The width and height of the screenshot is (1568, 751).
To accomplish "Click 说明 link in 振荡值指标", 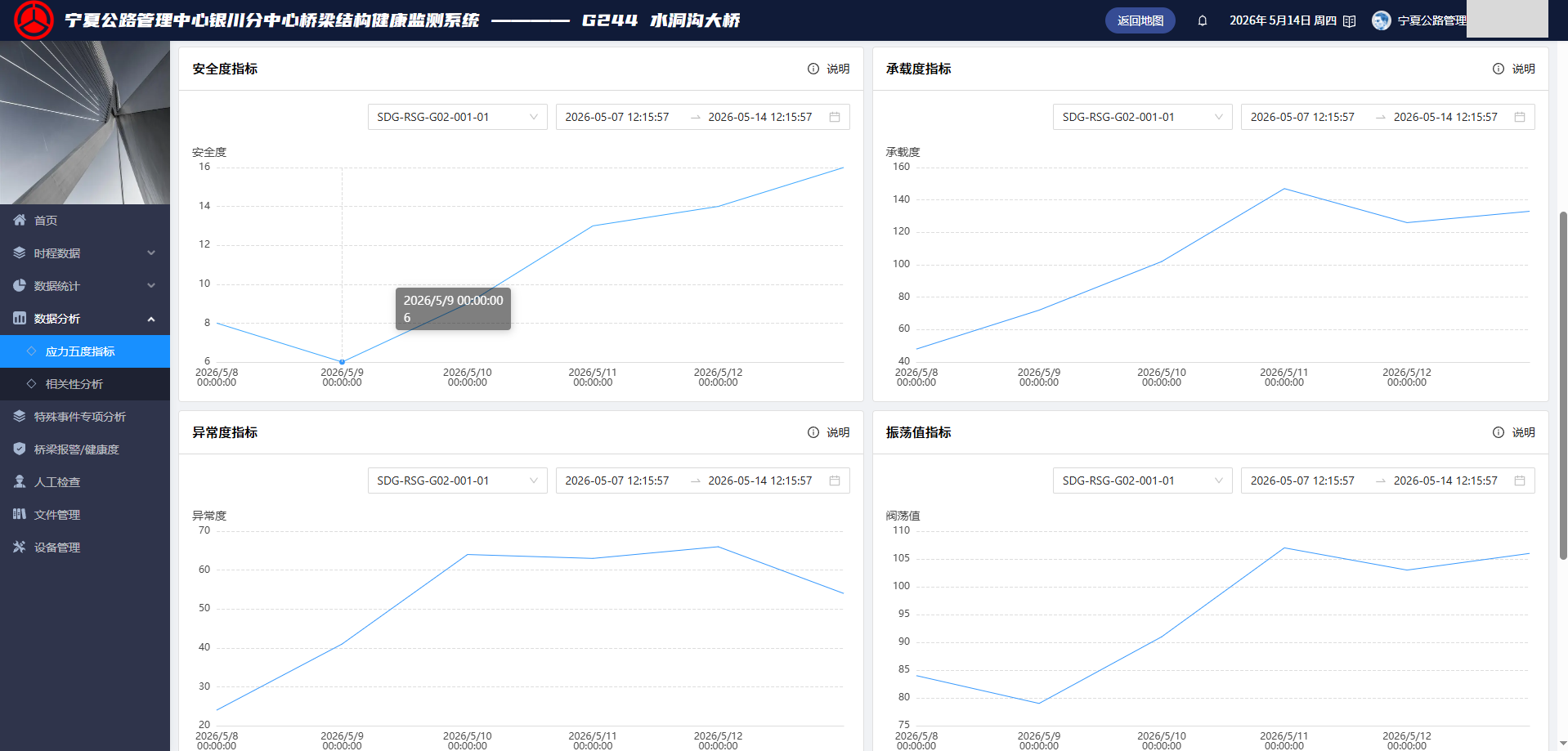I will tap(1523, 432).
